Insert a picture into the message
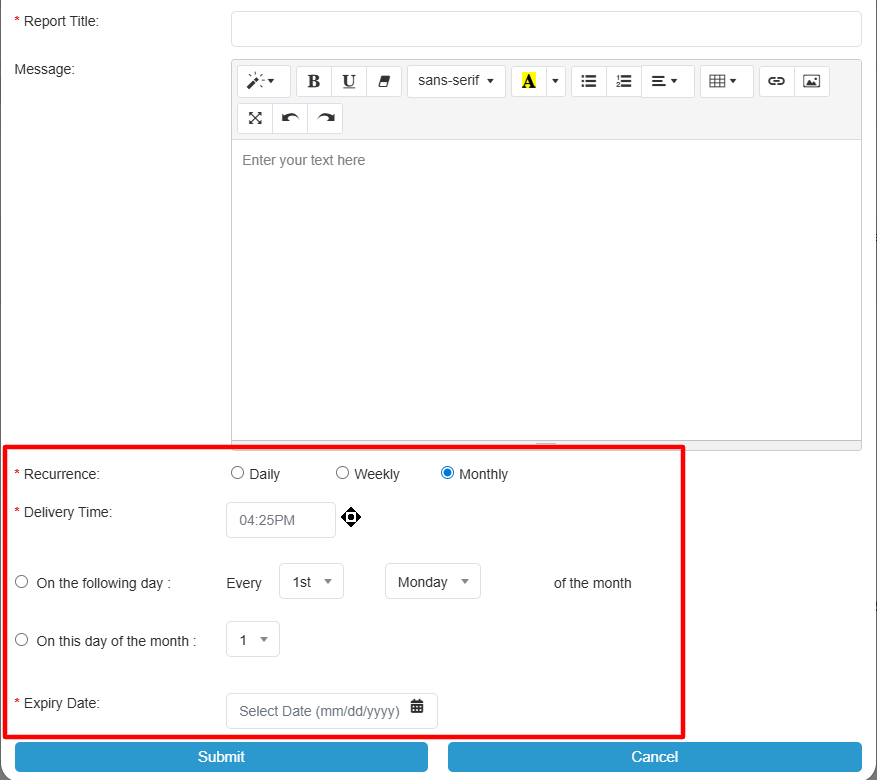 coord(812,82)
